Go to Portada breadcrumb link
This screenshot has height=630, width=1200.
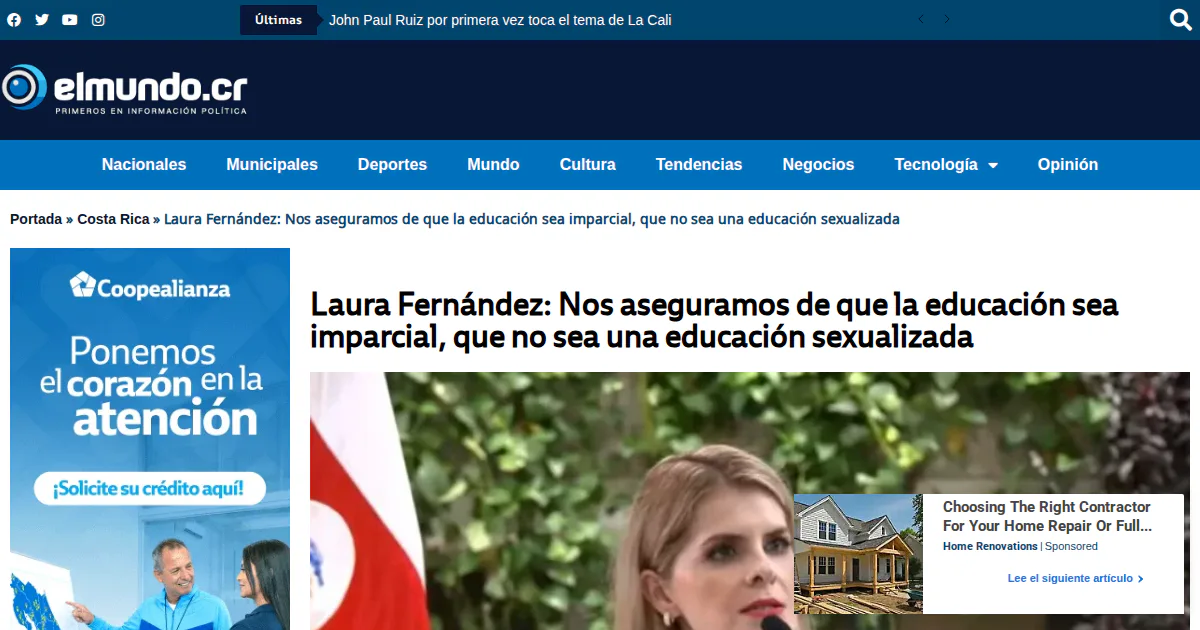[36, 219]
